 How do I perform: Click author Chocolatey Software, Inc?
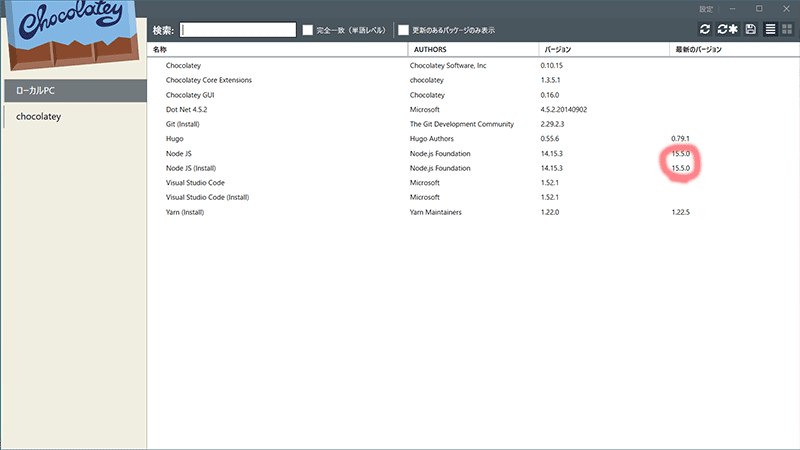coord(448,65)
